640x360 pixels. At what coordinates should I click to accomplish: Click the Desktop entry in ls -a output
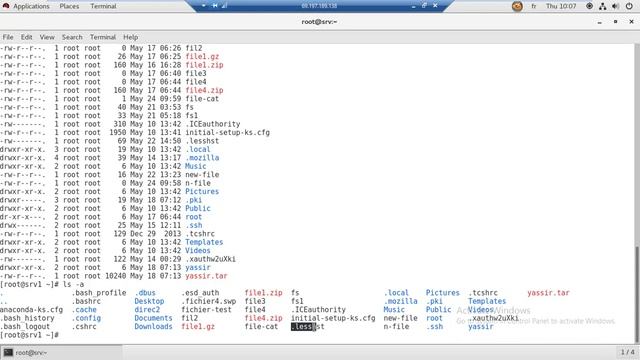tap(149, 301)
